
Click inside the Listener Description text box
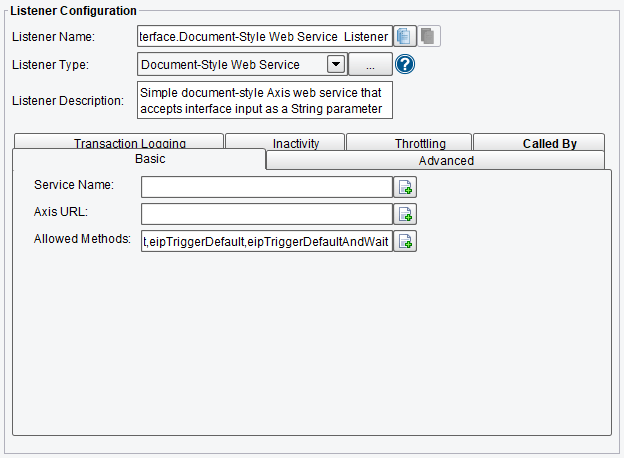point(265,100)
